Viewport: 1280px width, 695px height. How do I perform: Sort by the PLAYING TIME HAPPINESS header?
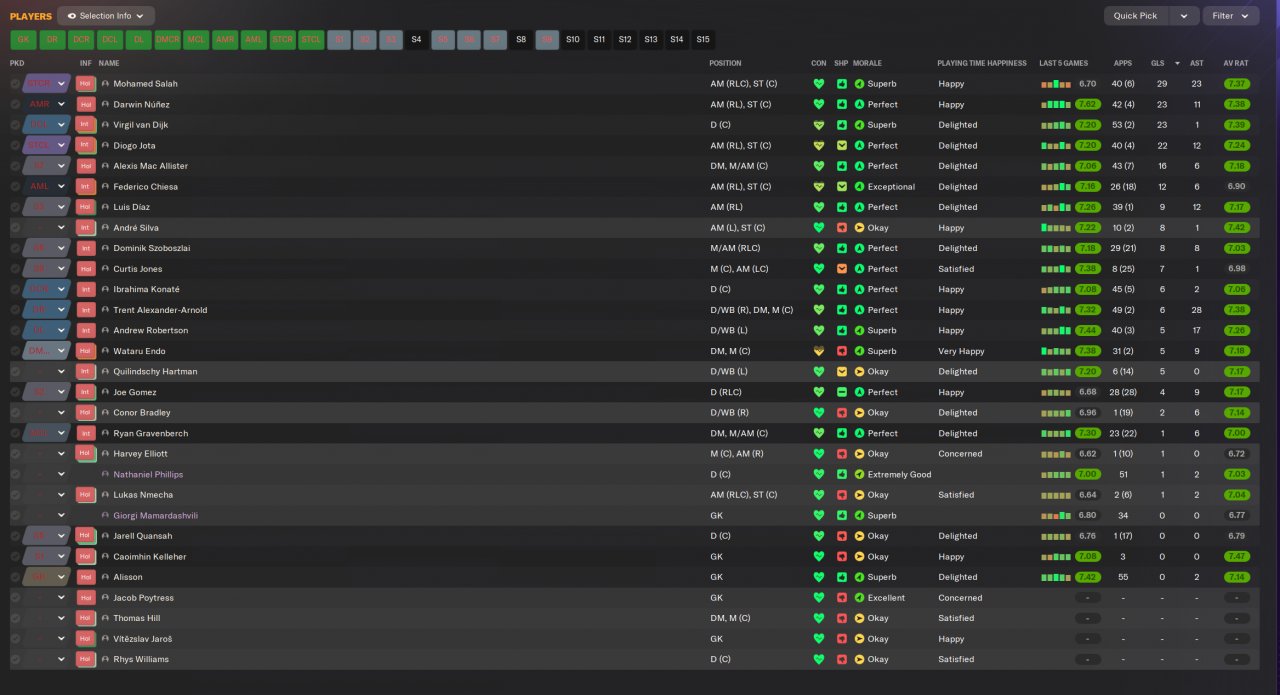pos(981,63)
